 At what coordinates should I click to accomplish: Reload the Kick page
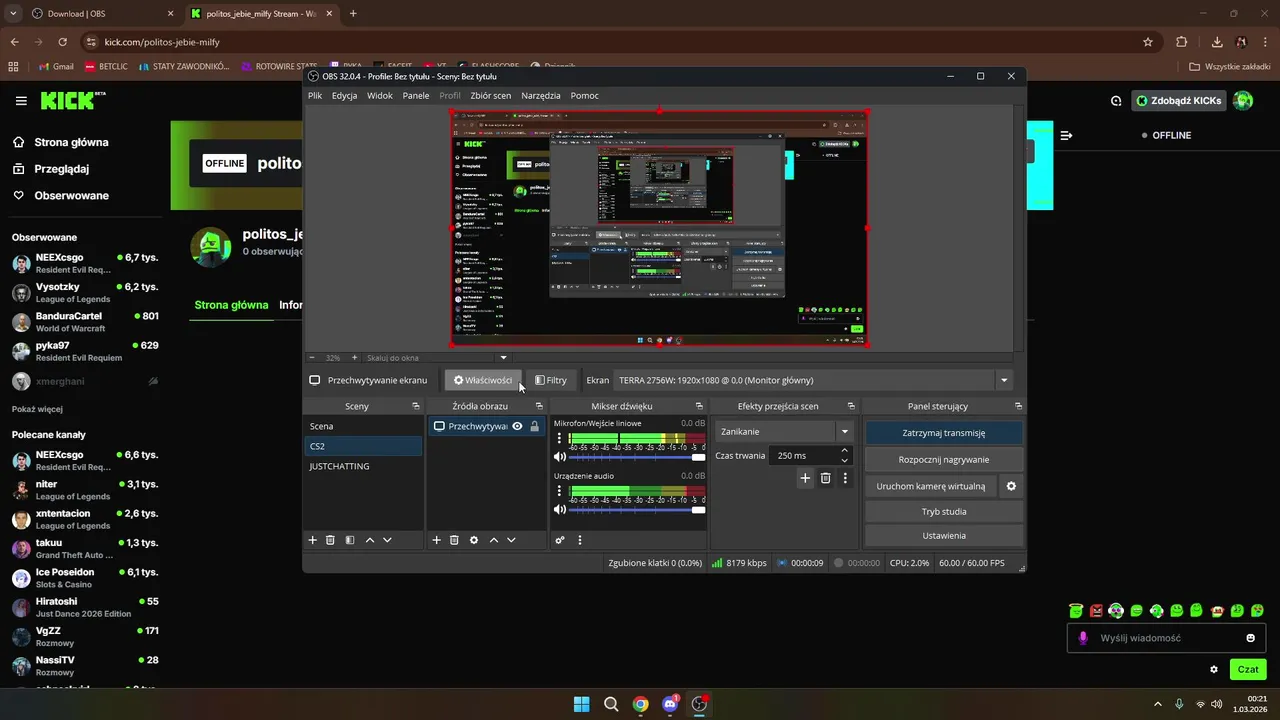63,42
